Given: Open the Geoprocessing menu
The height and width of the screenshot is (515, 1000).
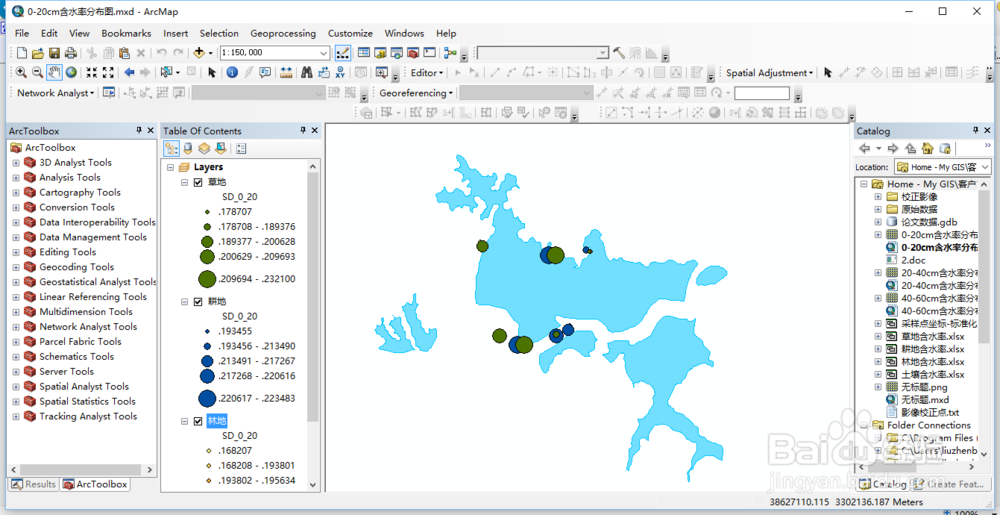Looking at the screenshot, I should click(x=283, y=33).
